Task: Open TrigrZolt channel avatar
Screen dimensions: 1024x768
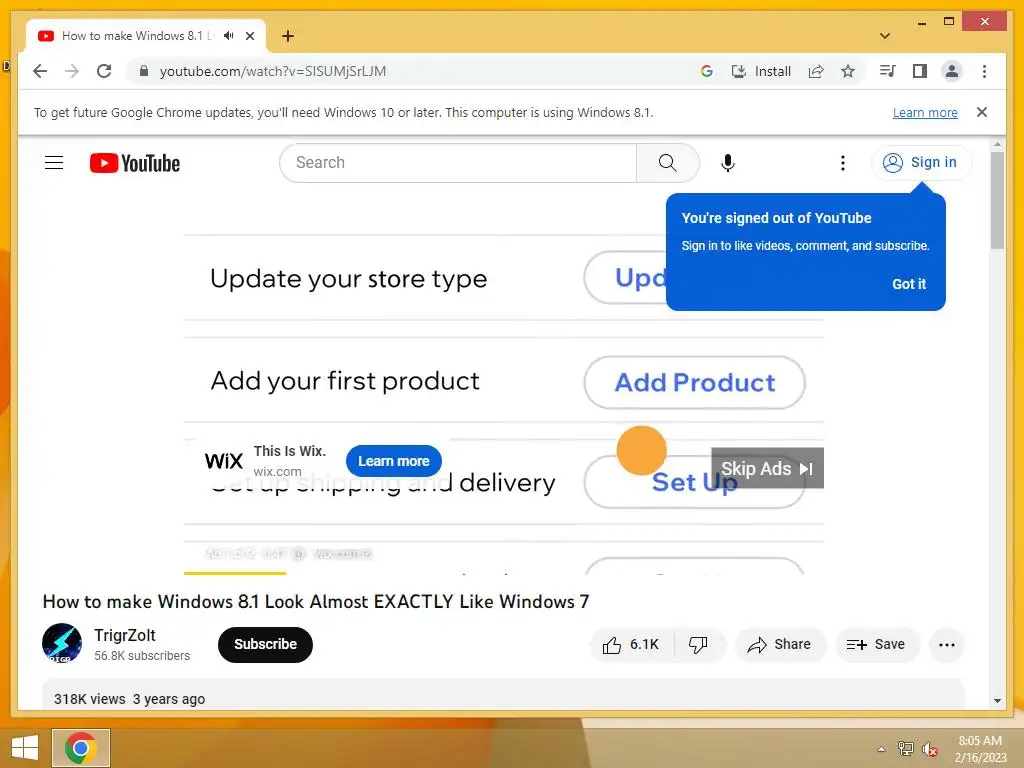Action: (62, 643)
